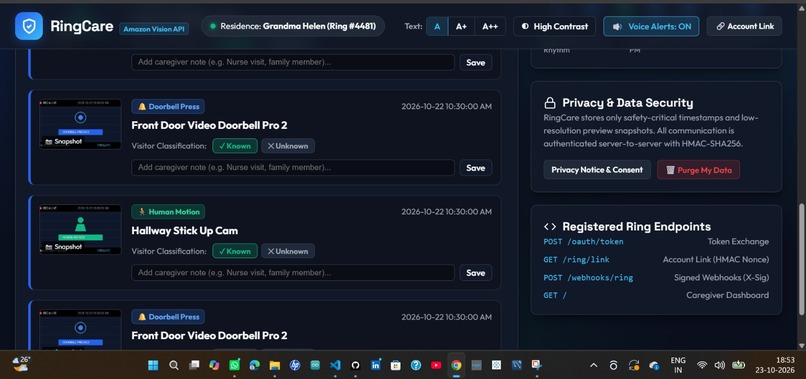Open GitHub Desktop from the taskbar

(355, 365)
